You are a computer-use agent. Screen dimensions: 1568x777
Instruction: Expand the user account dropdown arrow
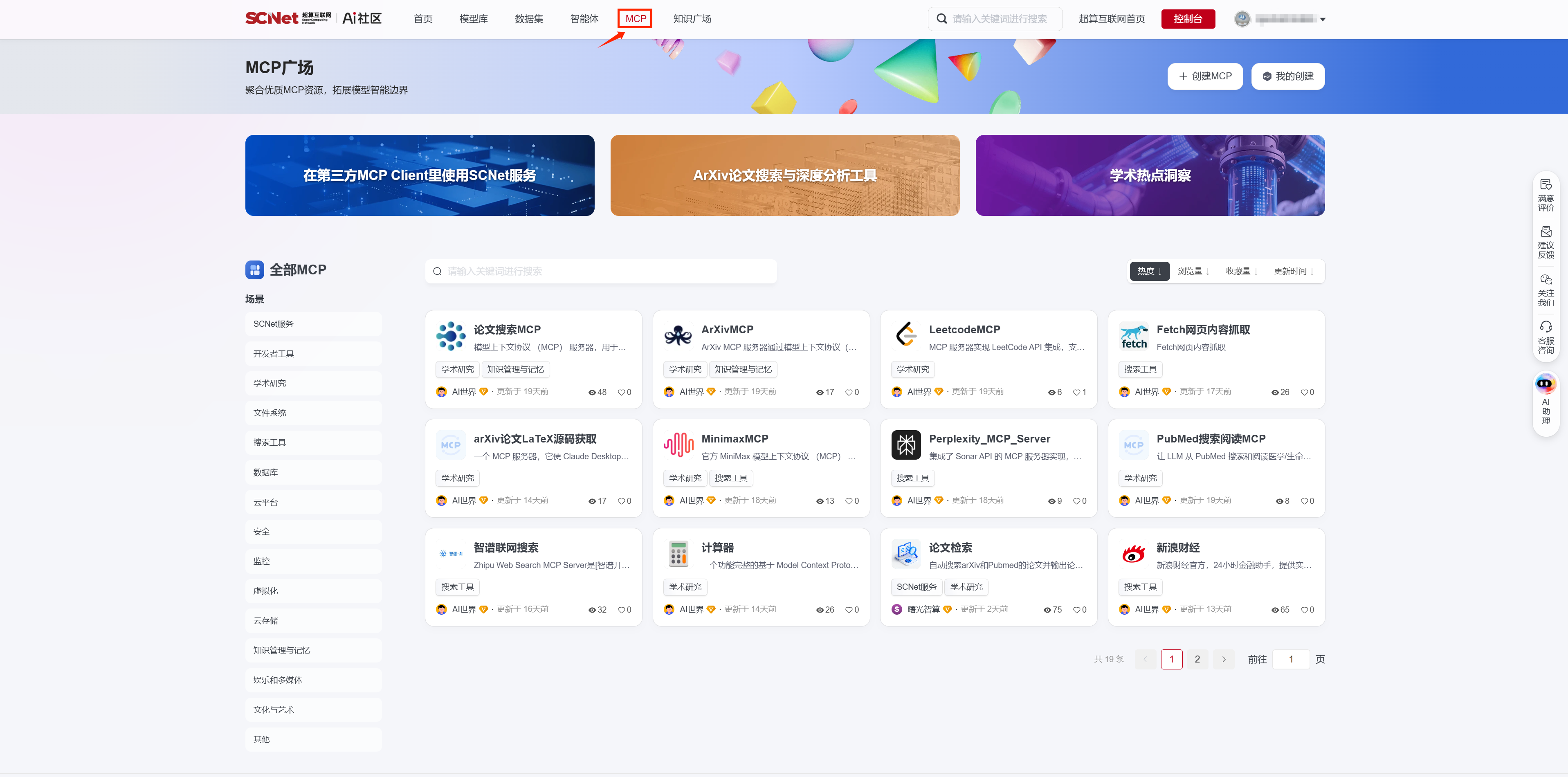pyautogui.click(x=1322, y=20)
